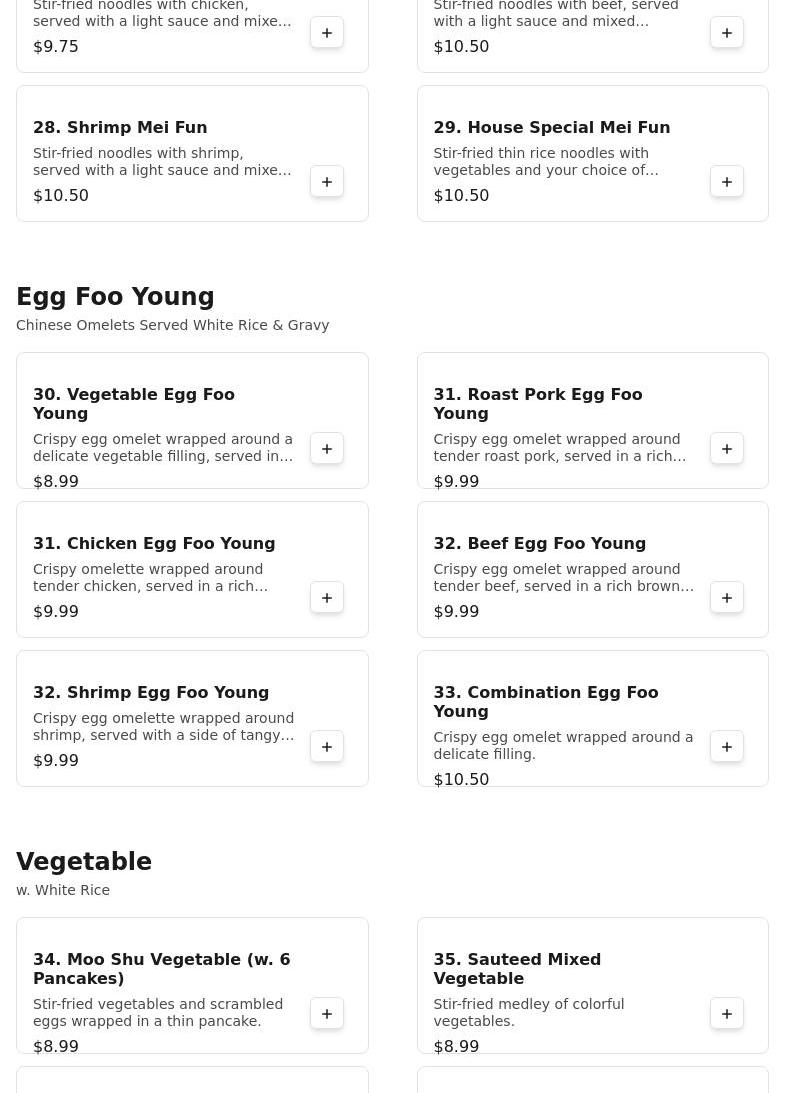Open Shrimp Mei Fun item title
Image resolution: width=785 pixels, height=1093 pixels.
[120, 128]
